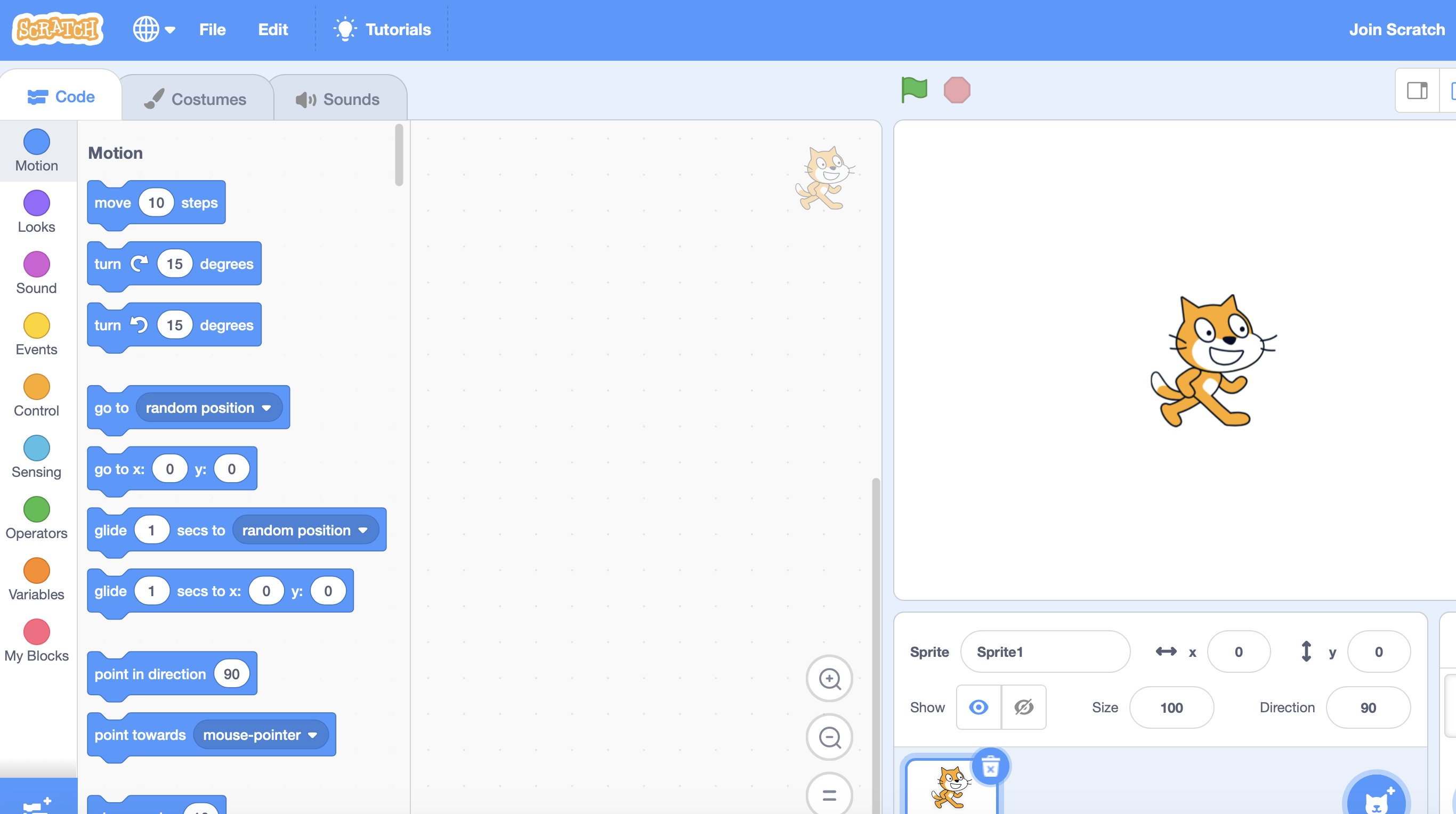Edit the point in direction 90 field
Screen dimensions: 1456x814
click(232, 673)
